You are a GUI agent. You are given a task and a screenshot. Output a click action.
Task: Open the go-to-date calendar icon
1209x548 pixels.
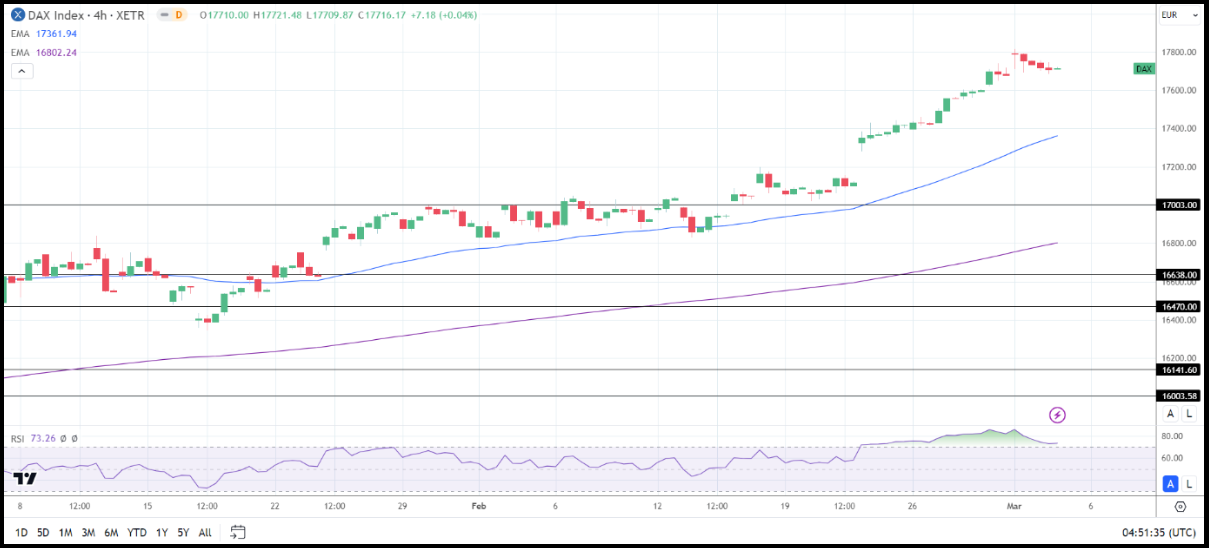238,532
